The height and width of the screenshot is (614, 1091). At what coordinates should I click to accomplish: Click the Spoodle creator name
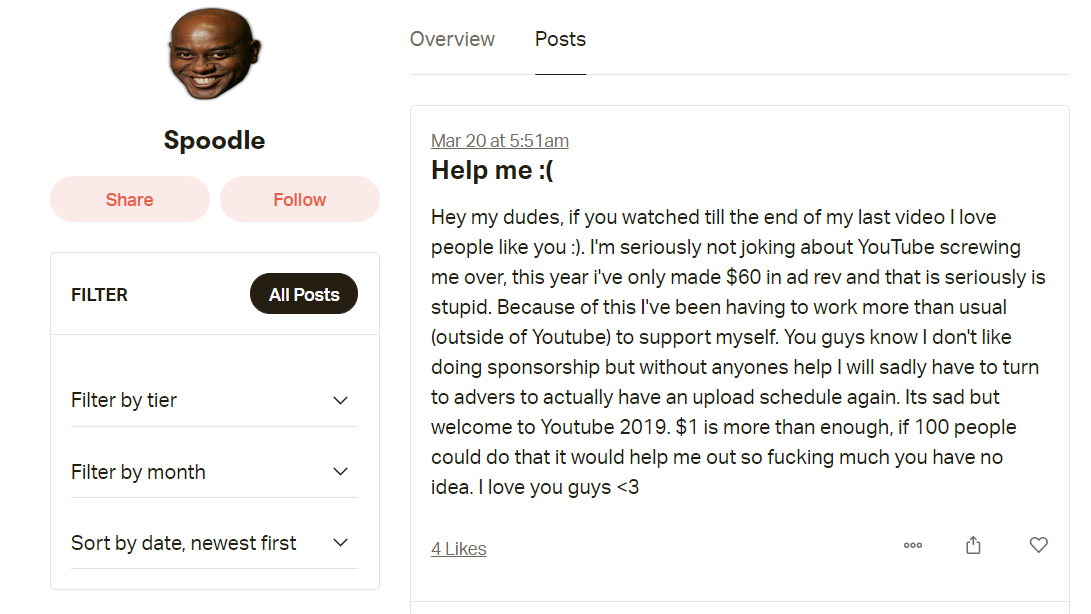(x=214, y=140)
